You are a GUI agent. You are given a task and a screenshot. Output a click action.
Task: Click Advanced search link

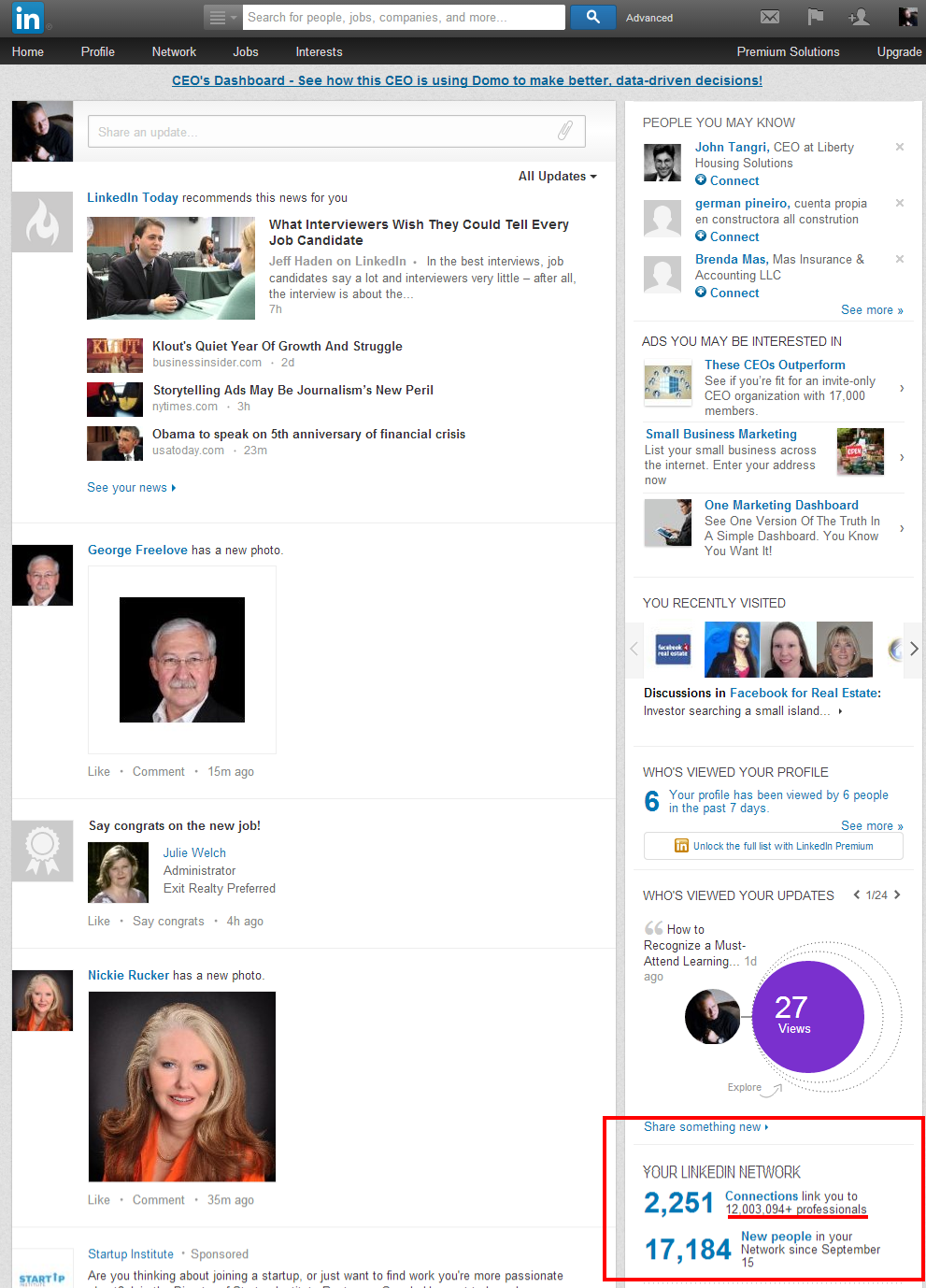[649, 18]
